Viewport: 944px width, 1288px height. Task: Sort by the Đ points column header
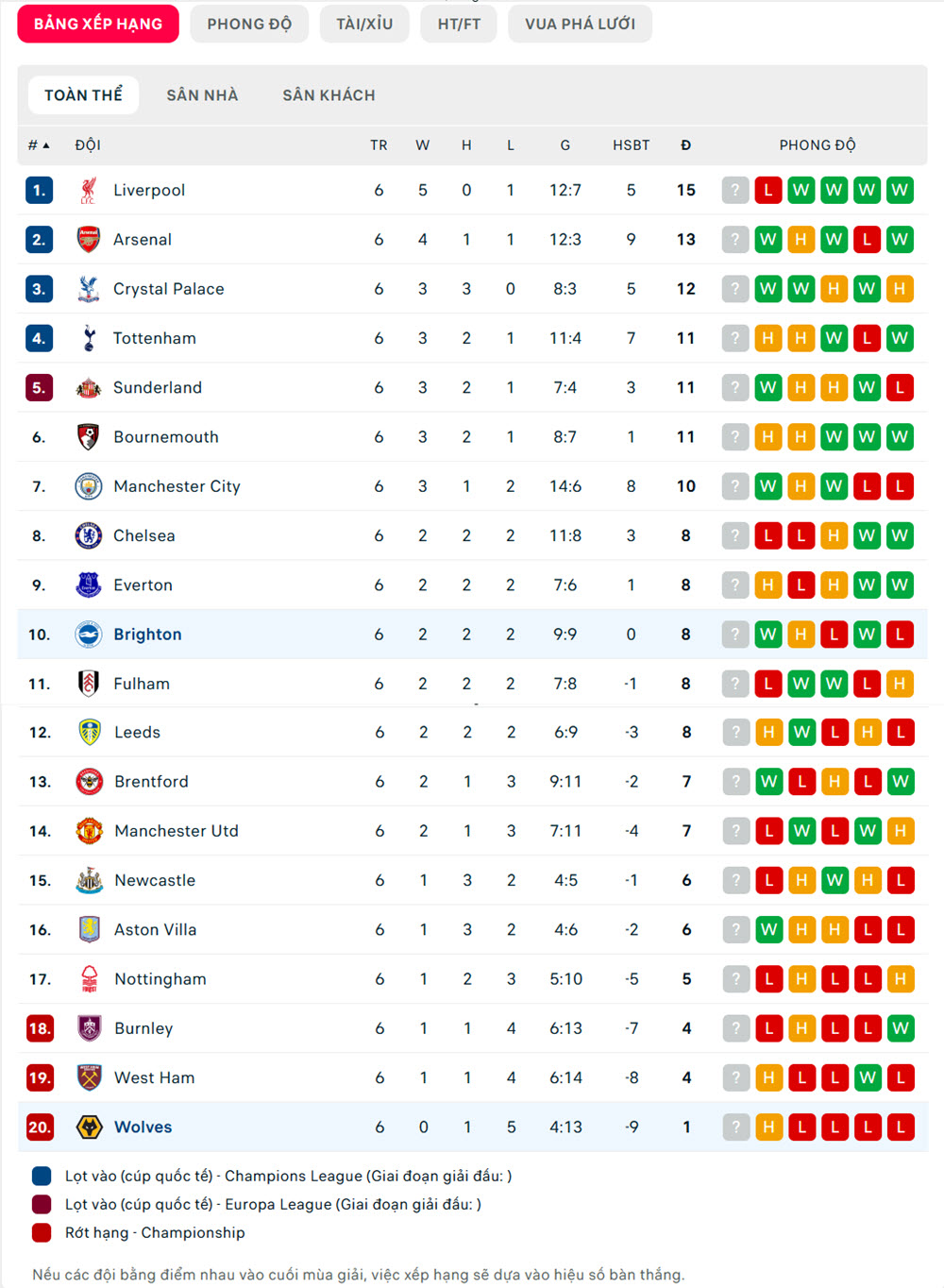click(685, 145)
